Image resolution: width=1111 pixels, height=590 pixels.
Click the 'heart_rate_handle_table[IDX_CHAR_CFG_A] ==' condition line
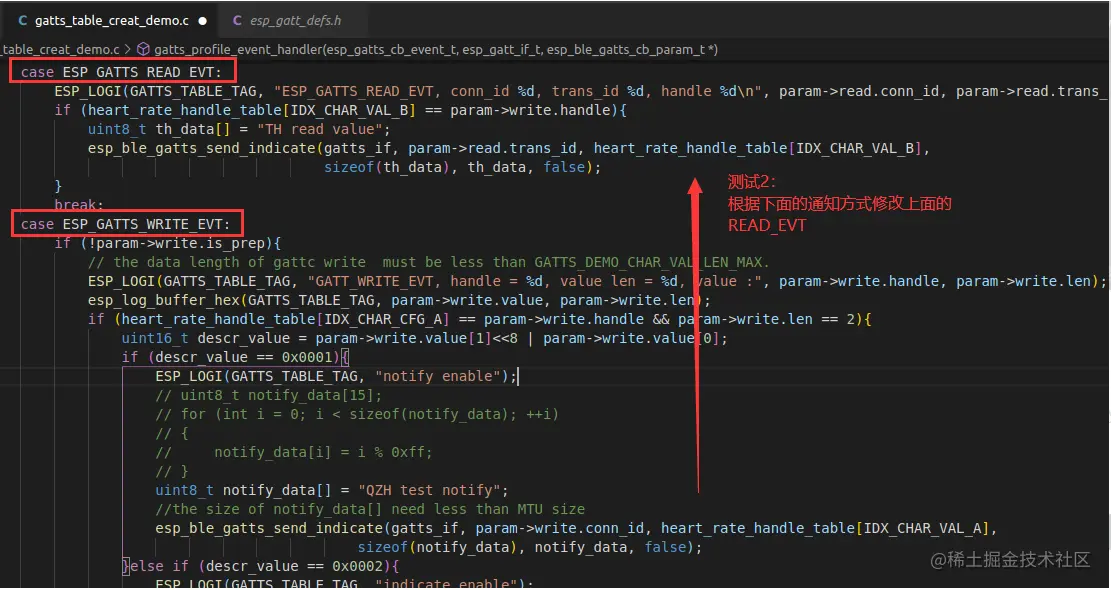(x=480, y=319)
